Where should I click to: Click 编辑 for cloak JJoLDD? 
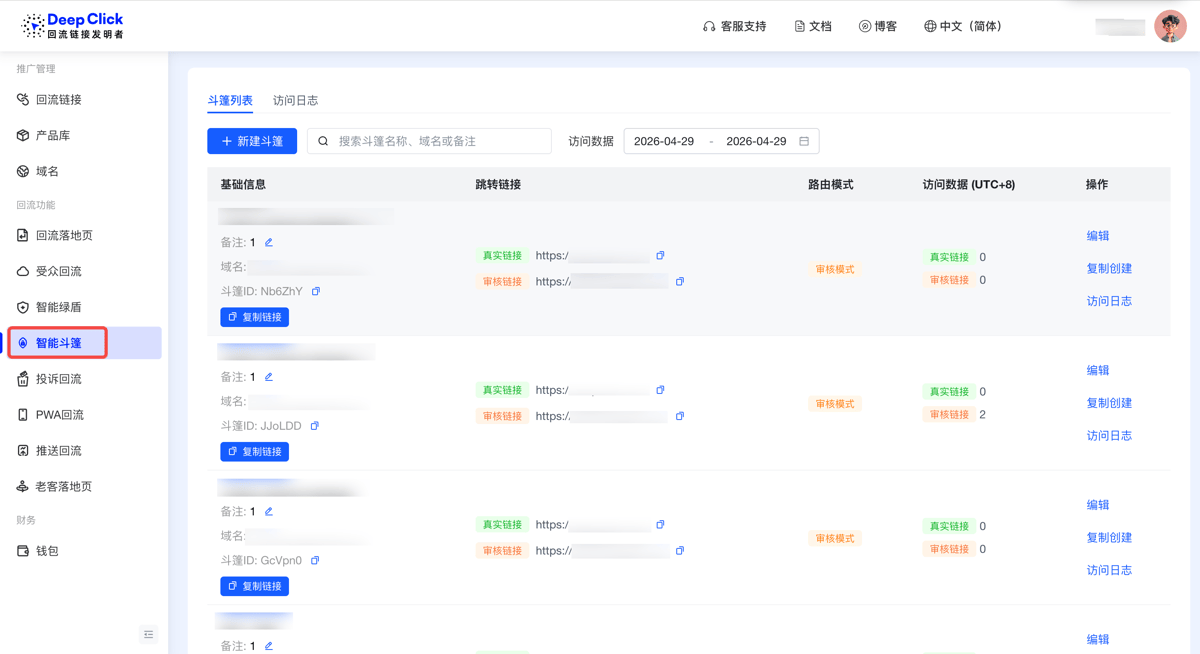pos(1098,370)
